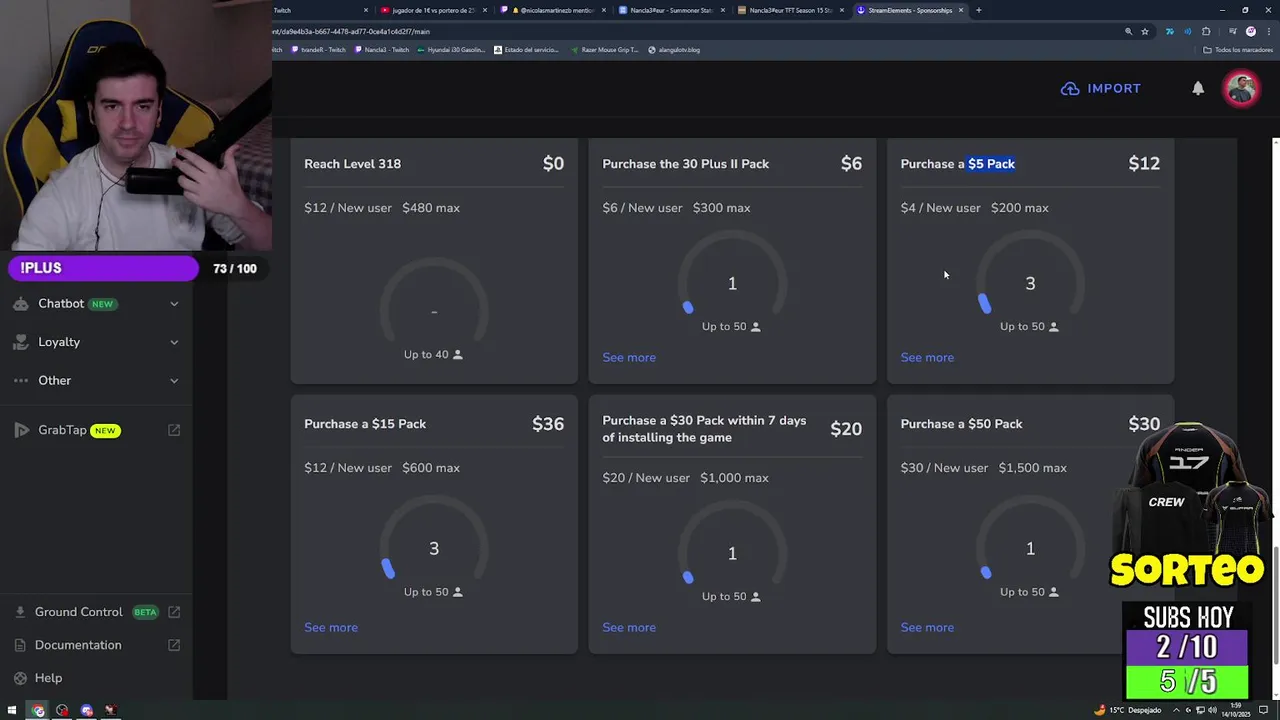Open Documentation external link icon
The image size is (1280, 720).
pos(174,645)
